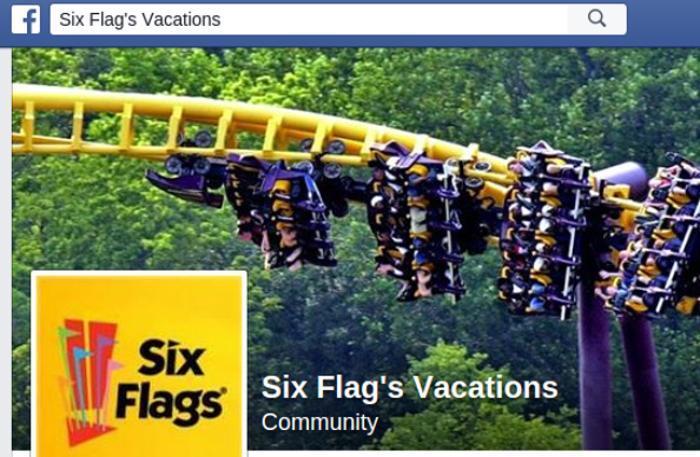700x457 pixels.
Task: Click the word 'Six' in the search field
Action: [72, 20]
